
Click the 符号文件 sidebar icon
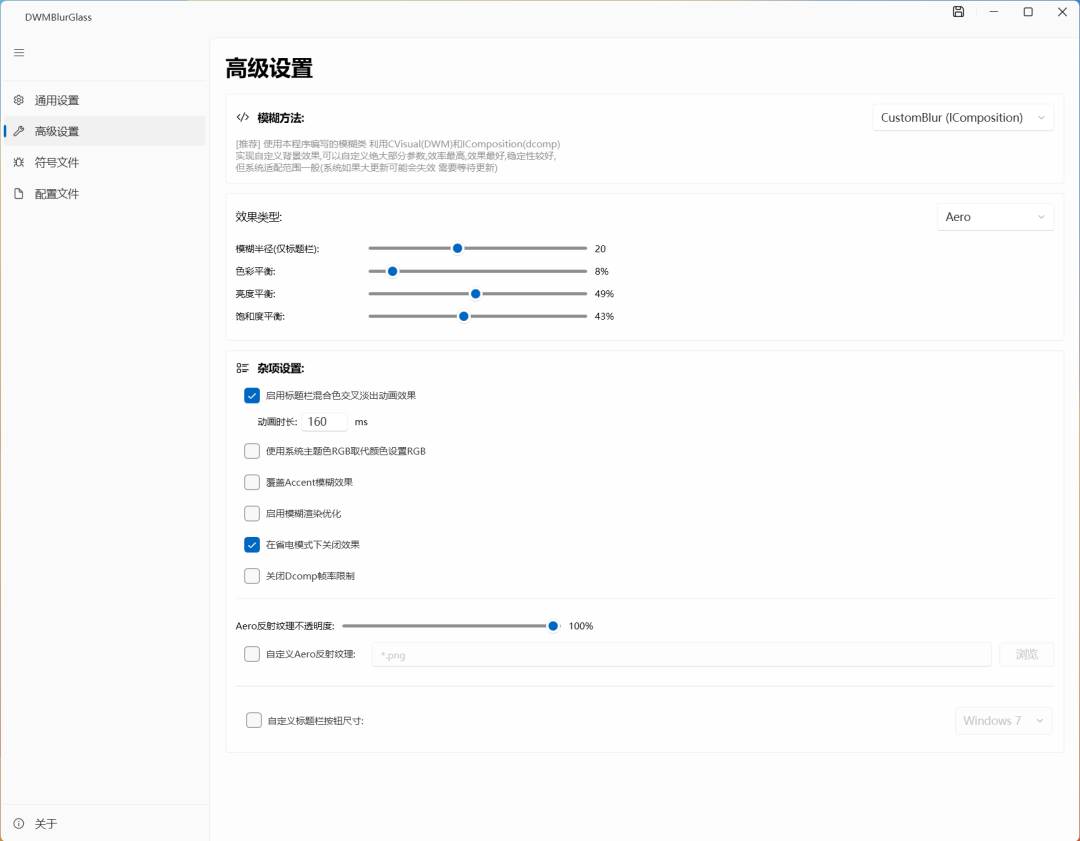point(16,162)
